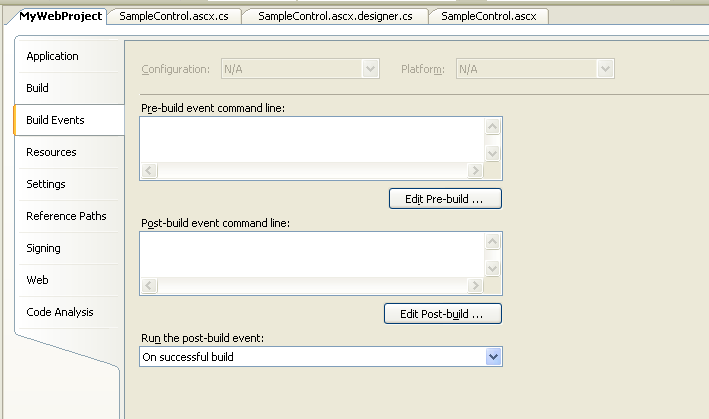Click inside the Post-build event command box

(312, 254)
